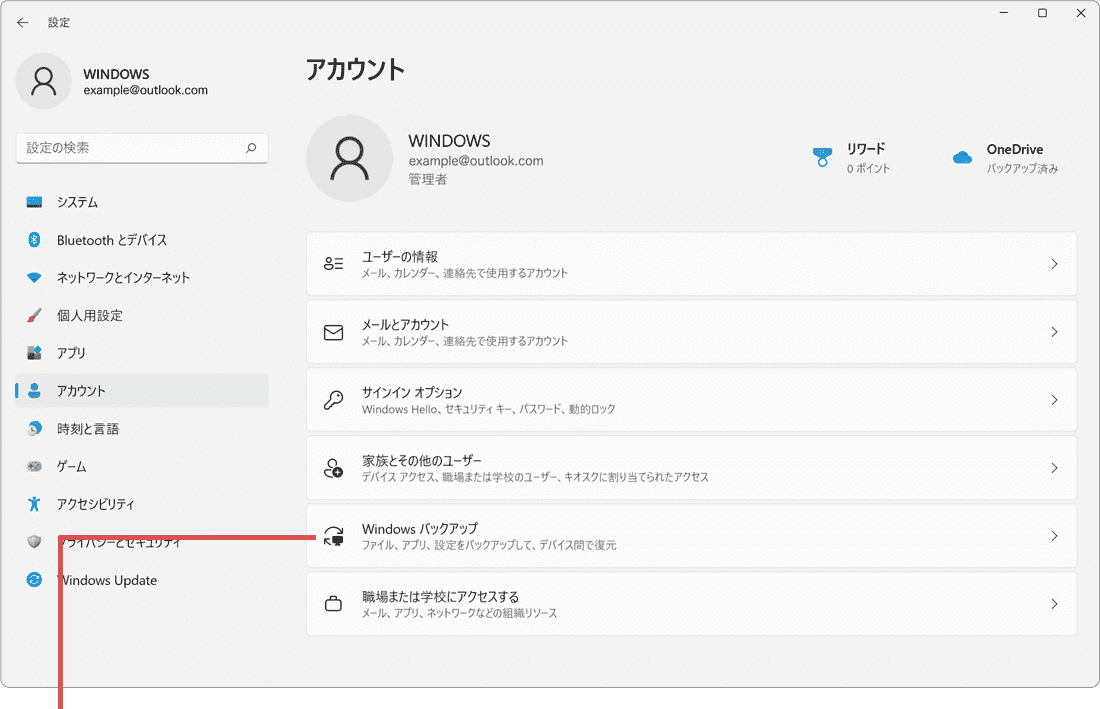Expand the サインイン オプション chevron
Screen dimensions: 1100x709
click(x=1054, y=399)
